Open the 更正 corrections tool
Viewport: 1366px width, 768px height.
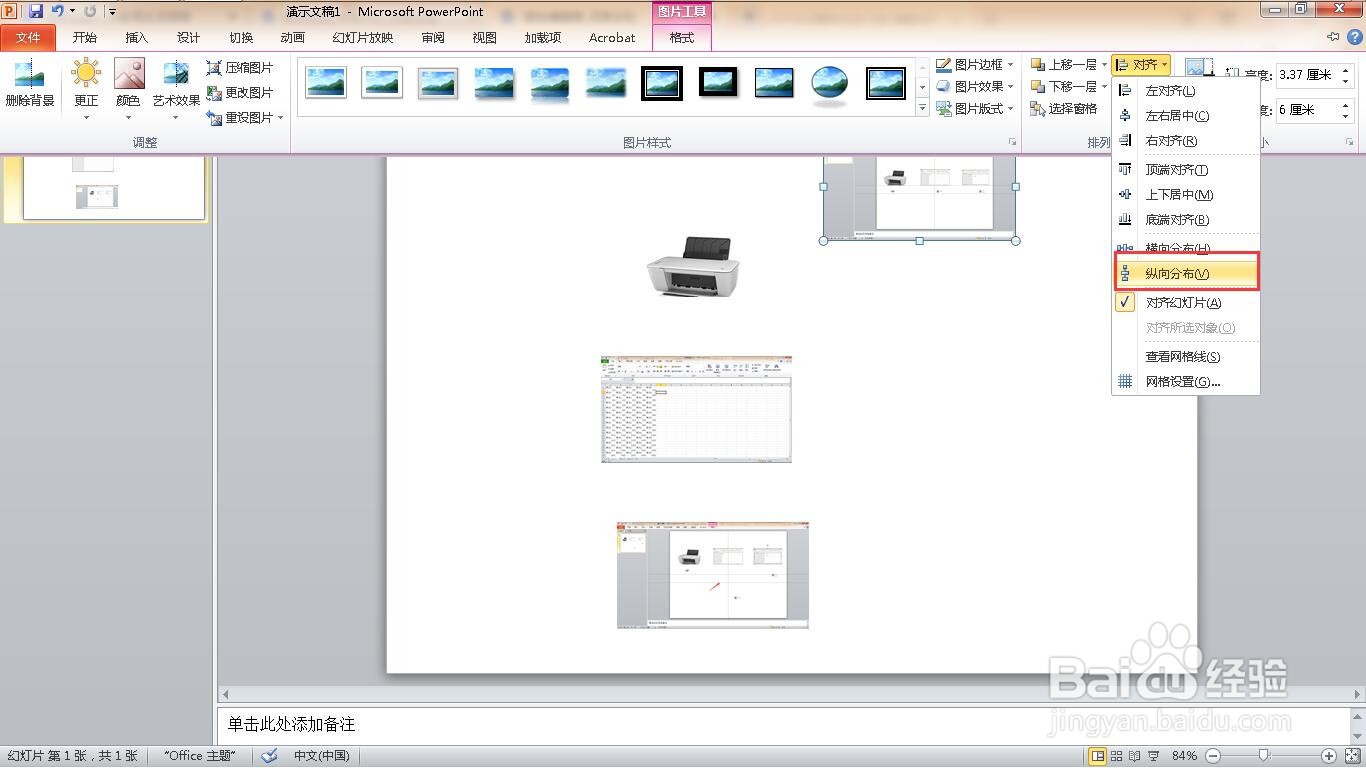(x=86, y=88)
